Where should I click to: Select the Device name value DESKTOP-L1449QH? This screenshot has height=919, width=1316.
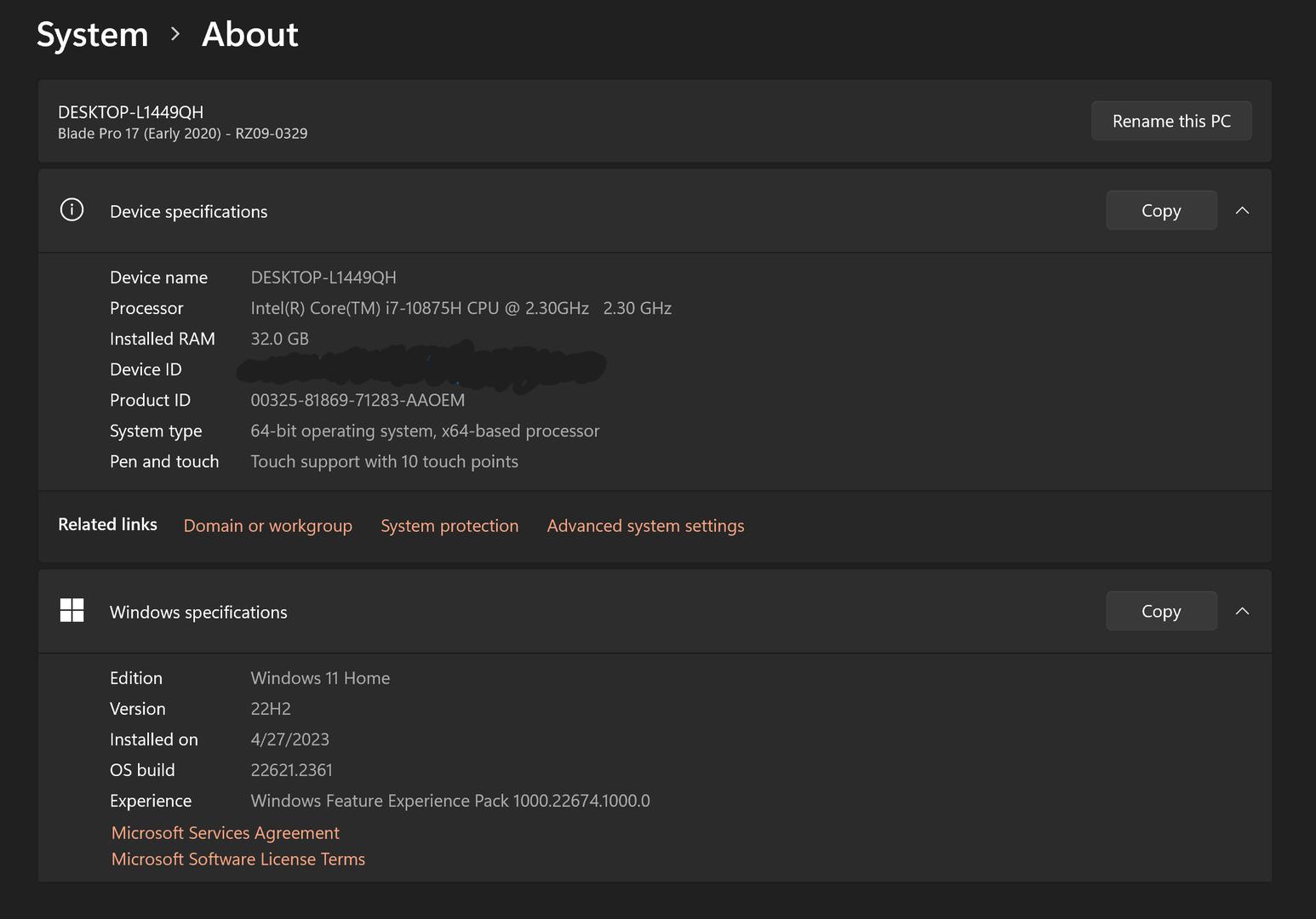coord(323,277)
